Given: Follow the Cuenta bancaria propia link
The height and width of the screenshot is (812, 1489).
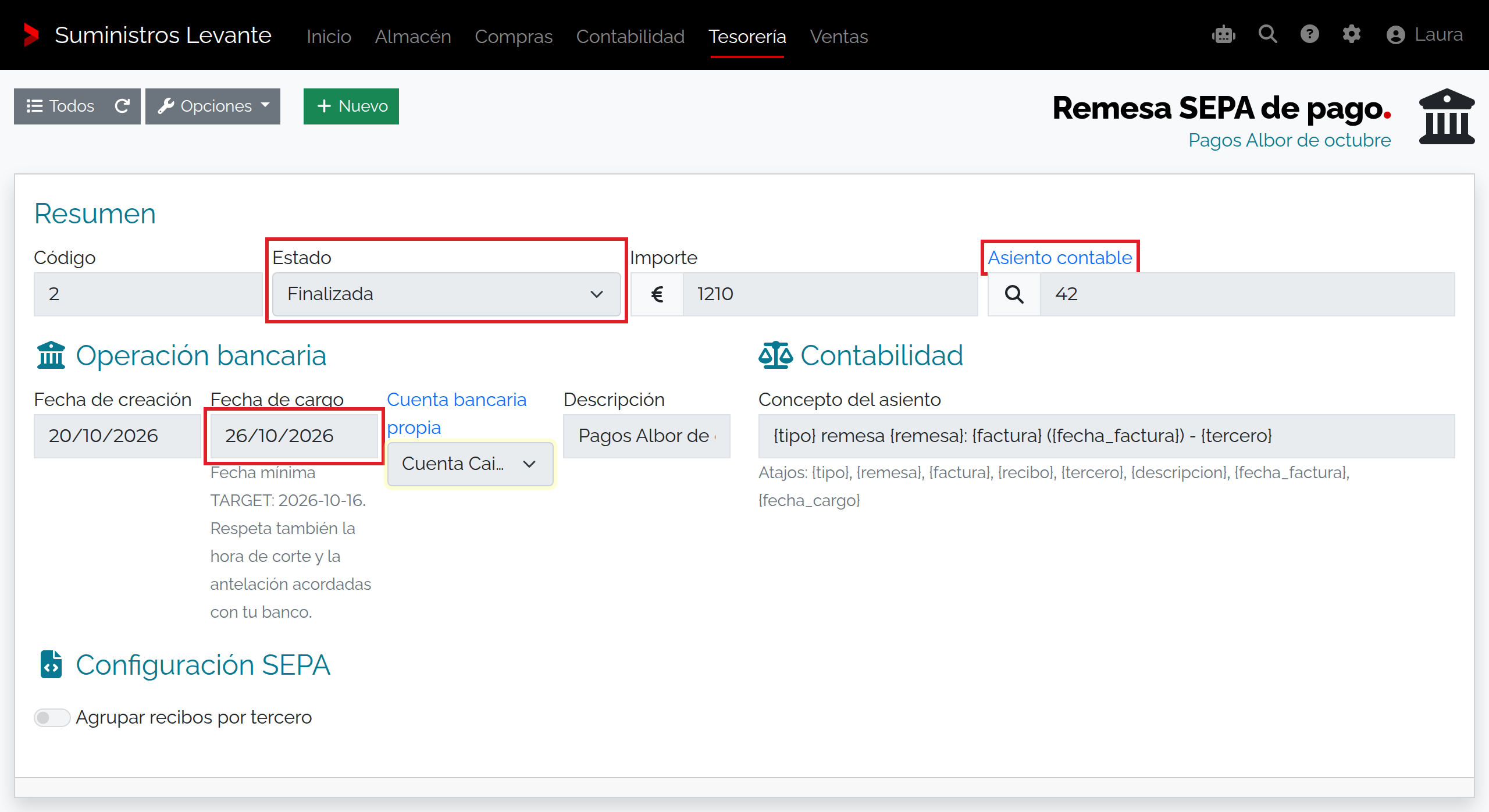Looking at the screenshot, I should pos(457,414).
